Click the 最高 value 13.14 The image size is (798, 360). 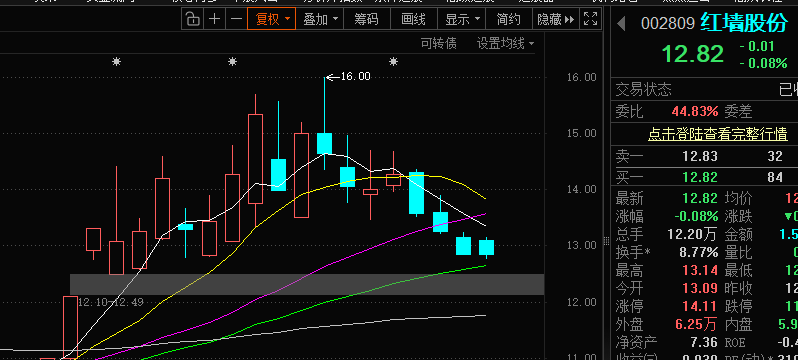700,270
